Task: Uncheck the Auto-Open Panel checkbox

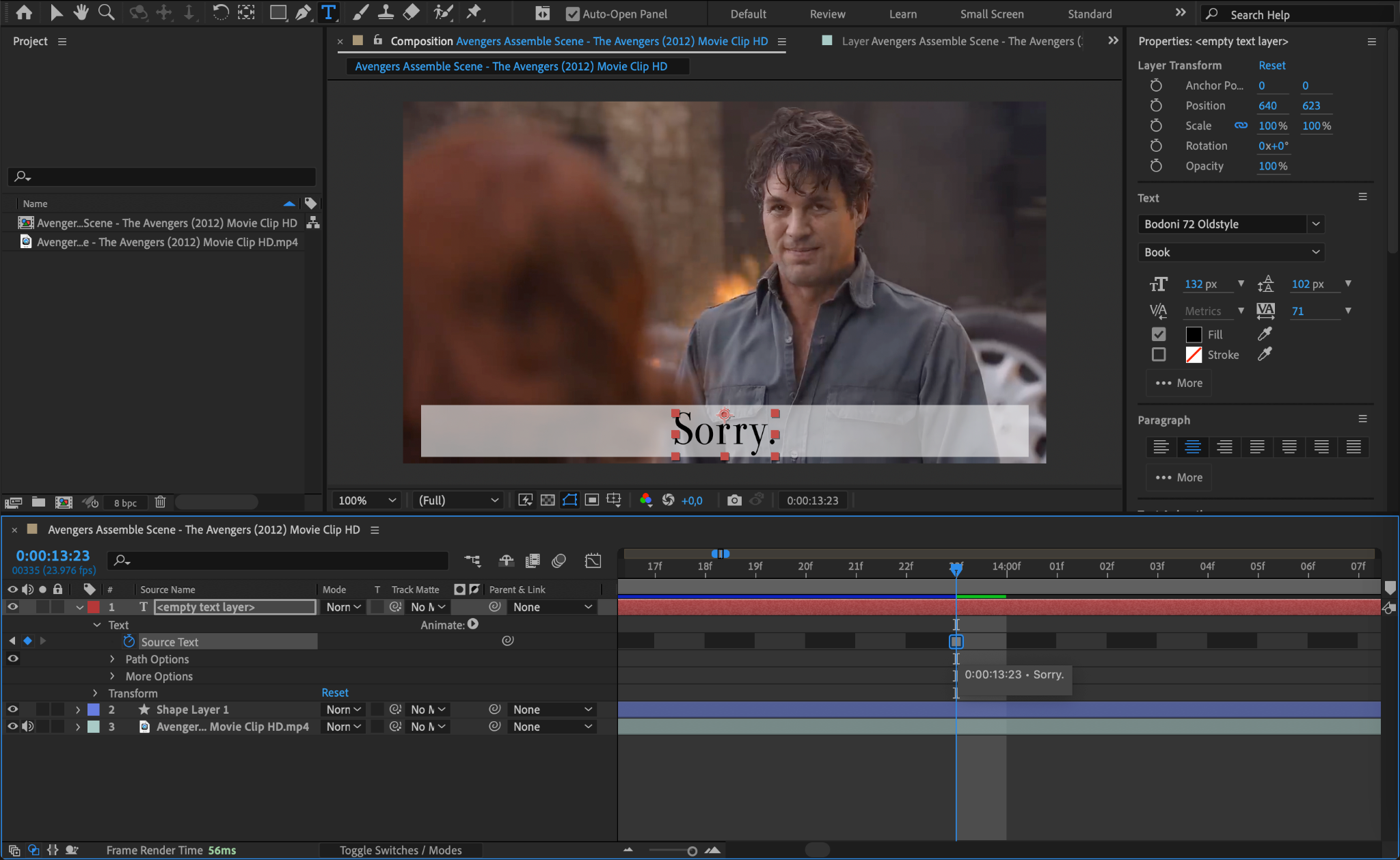Action: [573, 14]
